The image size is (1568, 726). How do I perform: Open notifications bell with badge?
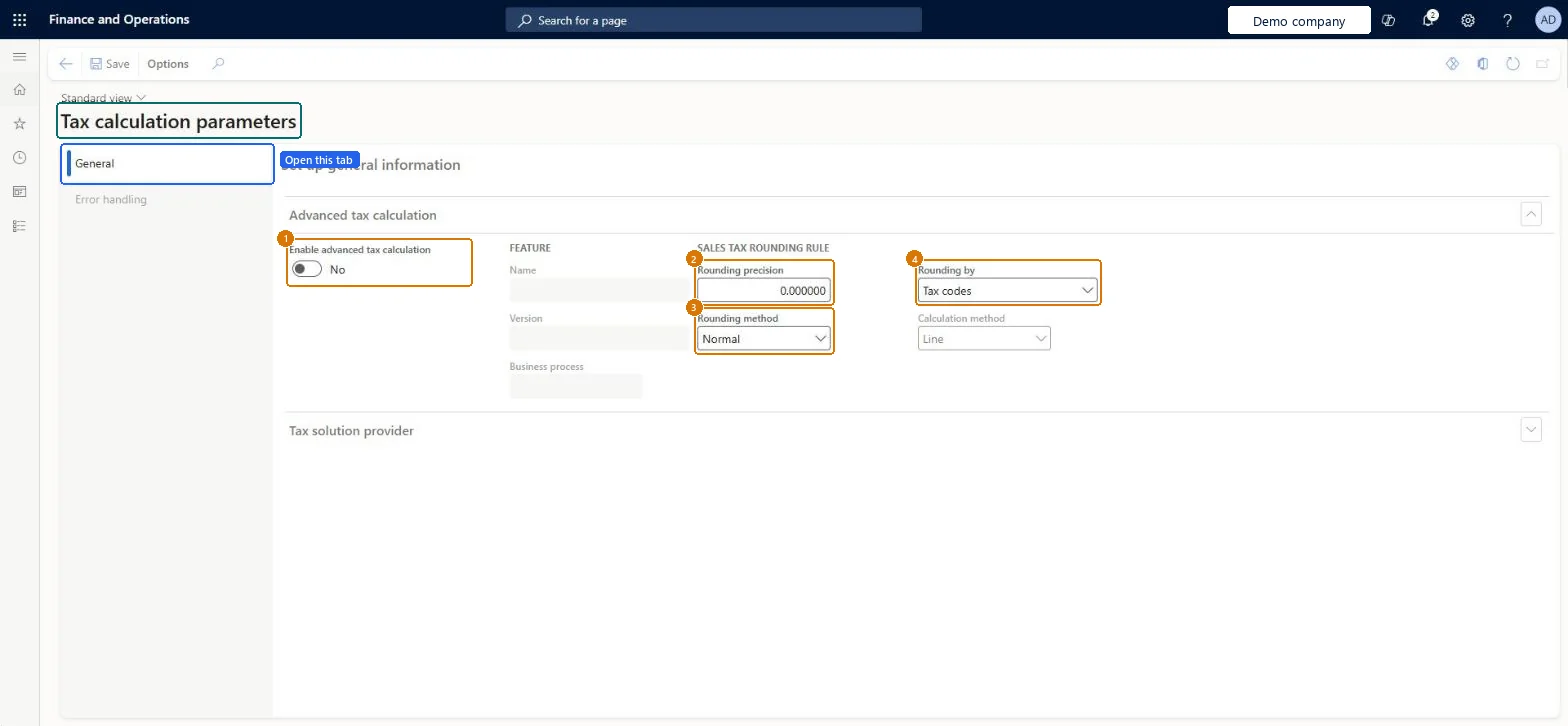pos(1428,20)
